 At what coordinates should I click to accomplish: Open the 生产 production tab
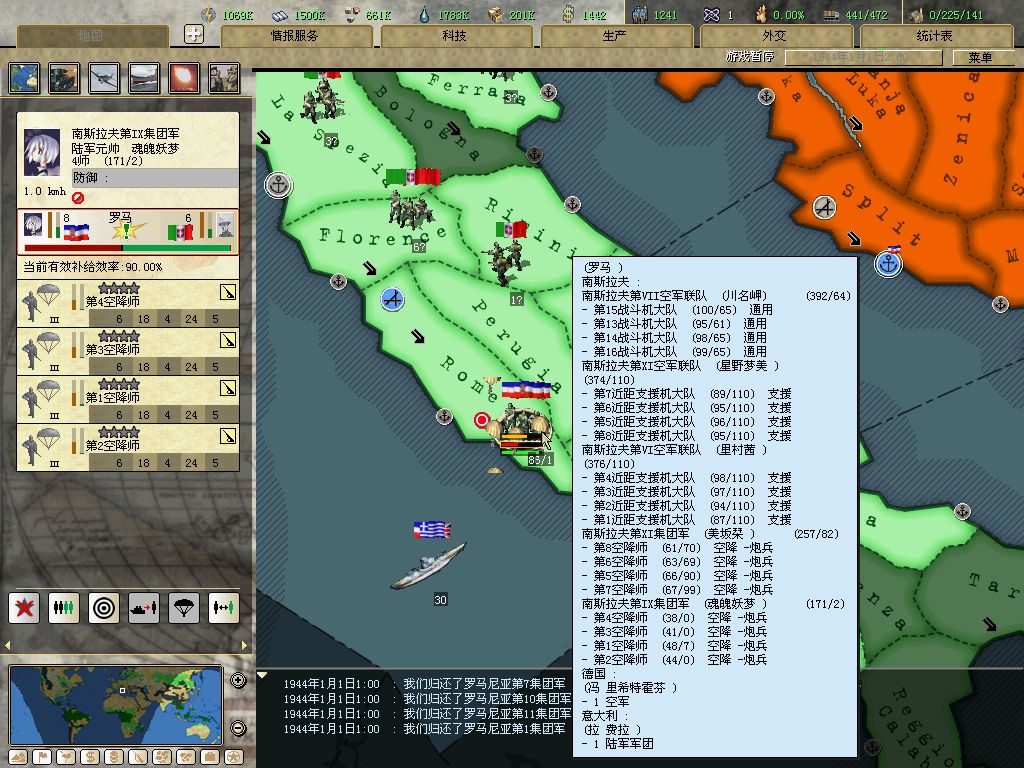[615, 36]
